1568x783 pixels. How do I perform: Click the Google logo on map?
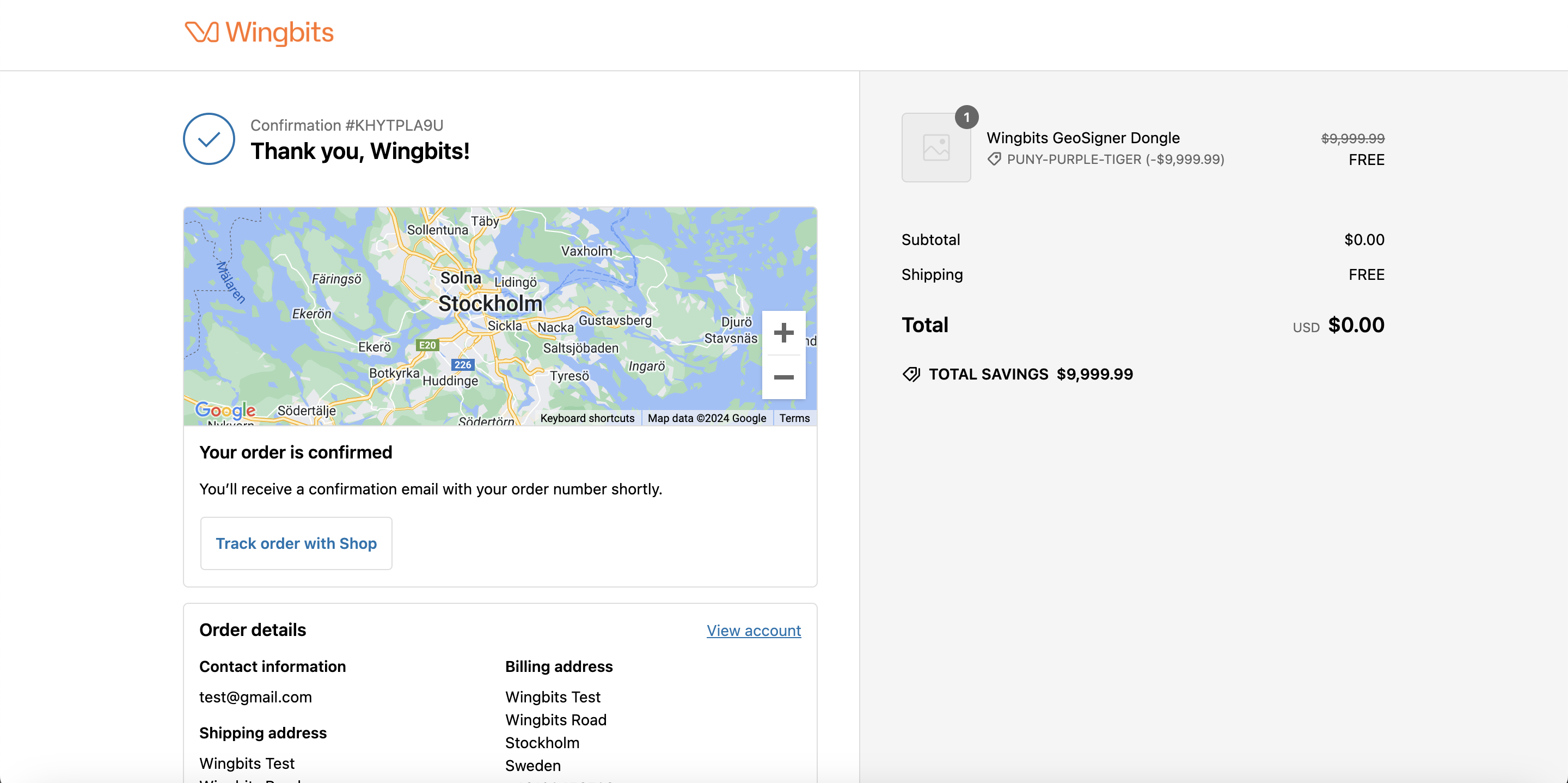(x=225, y=411)
